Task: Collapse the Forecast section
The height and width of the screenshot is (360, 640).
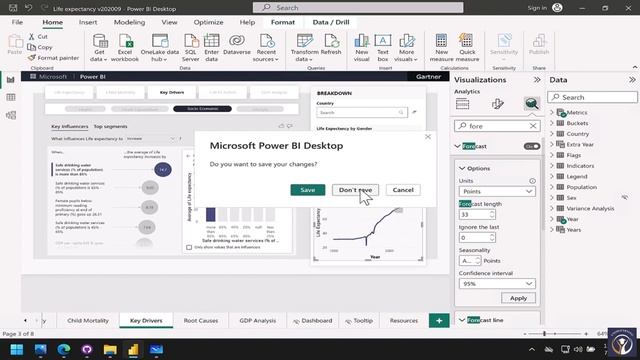Action: [x=458, y=146]
